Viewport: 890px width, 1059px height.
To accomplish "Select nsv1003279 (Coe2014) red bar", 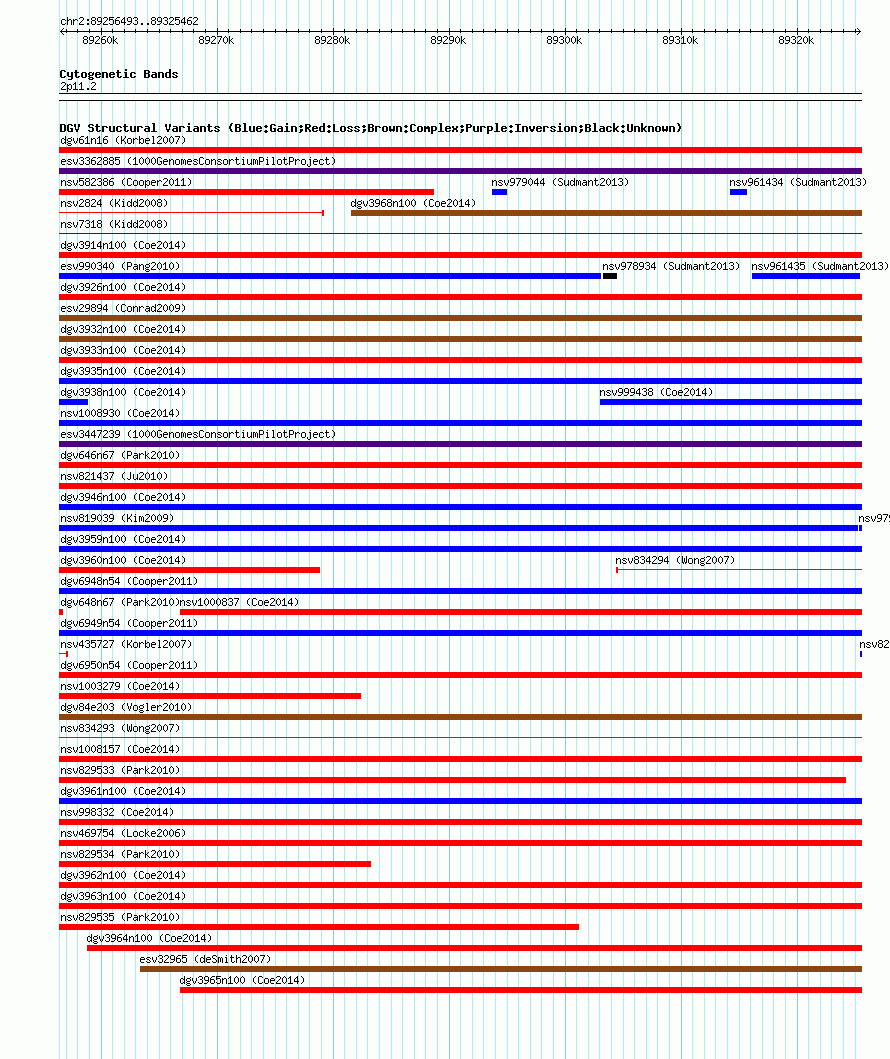I will [x=210, y=696].
